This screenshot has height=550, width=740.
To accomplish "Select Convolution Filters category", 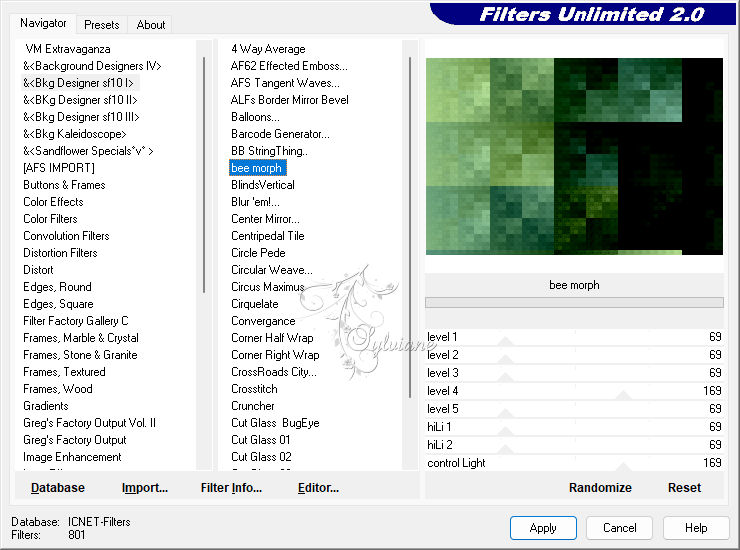I will (66, 236).
